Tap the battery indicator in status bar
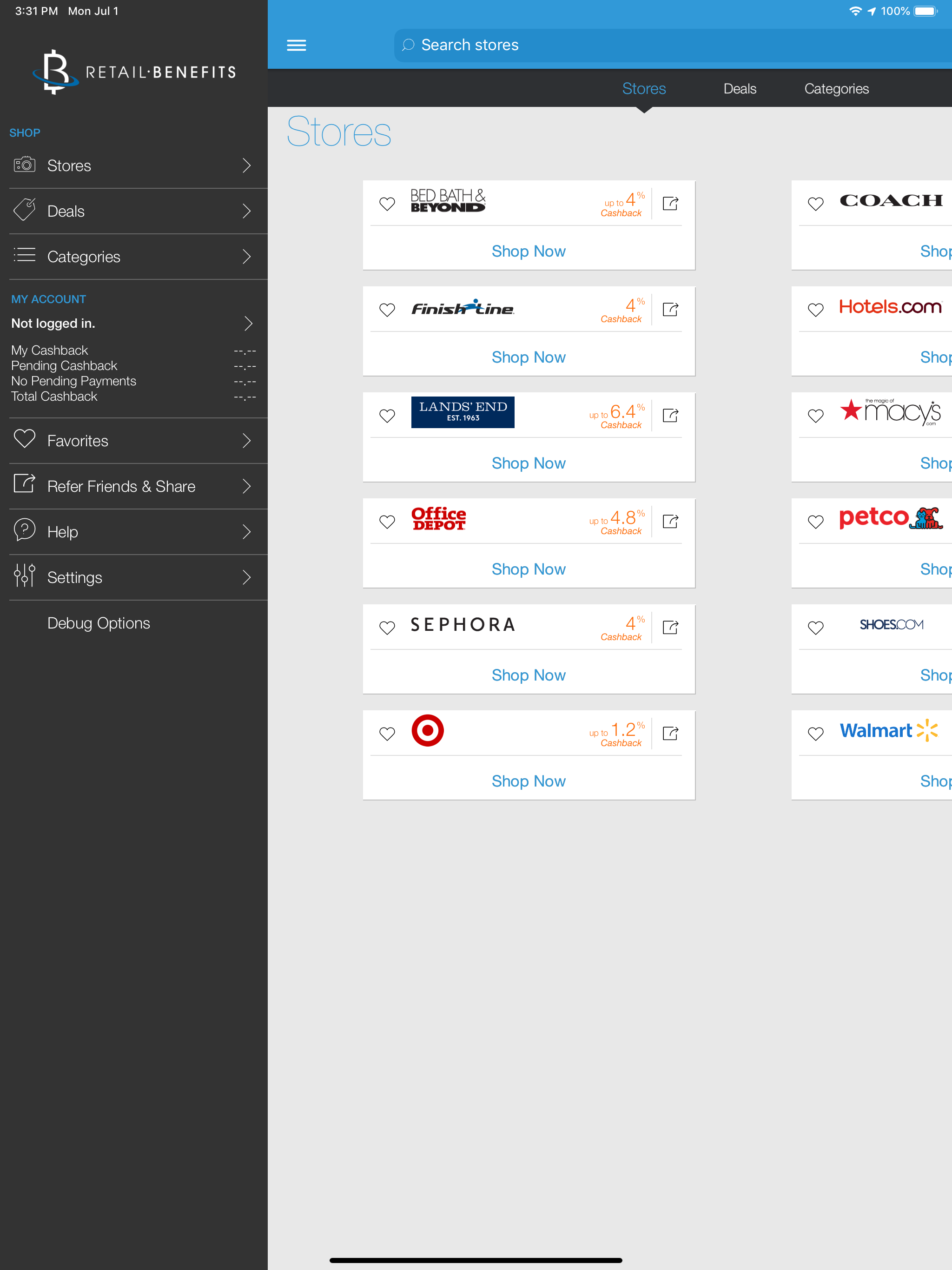Image resolution: width=952 pixels, height=1270 pixels. [926, 11]
